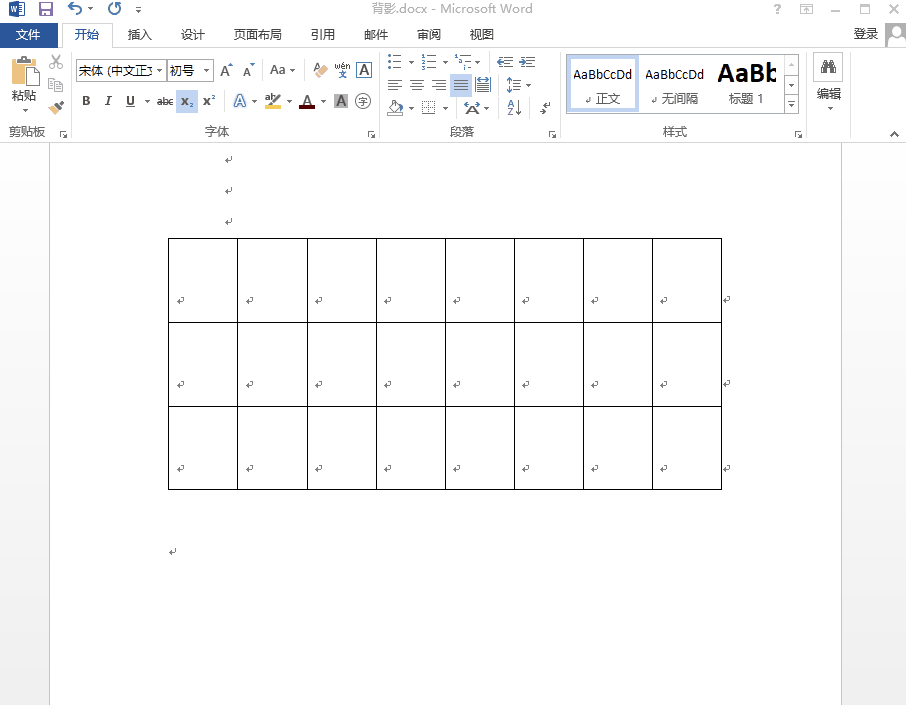
Task: Click the Format Painter brush icon
Action: tap(56, 107)
